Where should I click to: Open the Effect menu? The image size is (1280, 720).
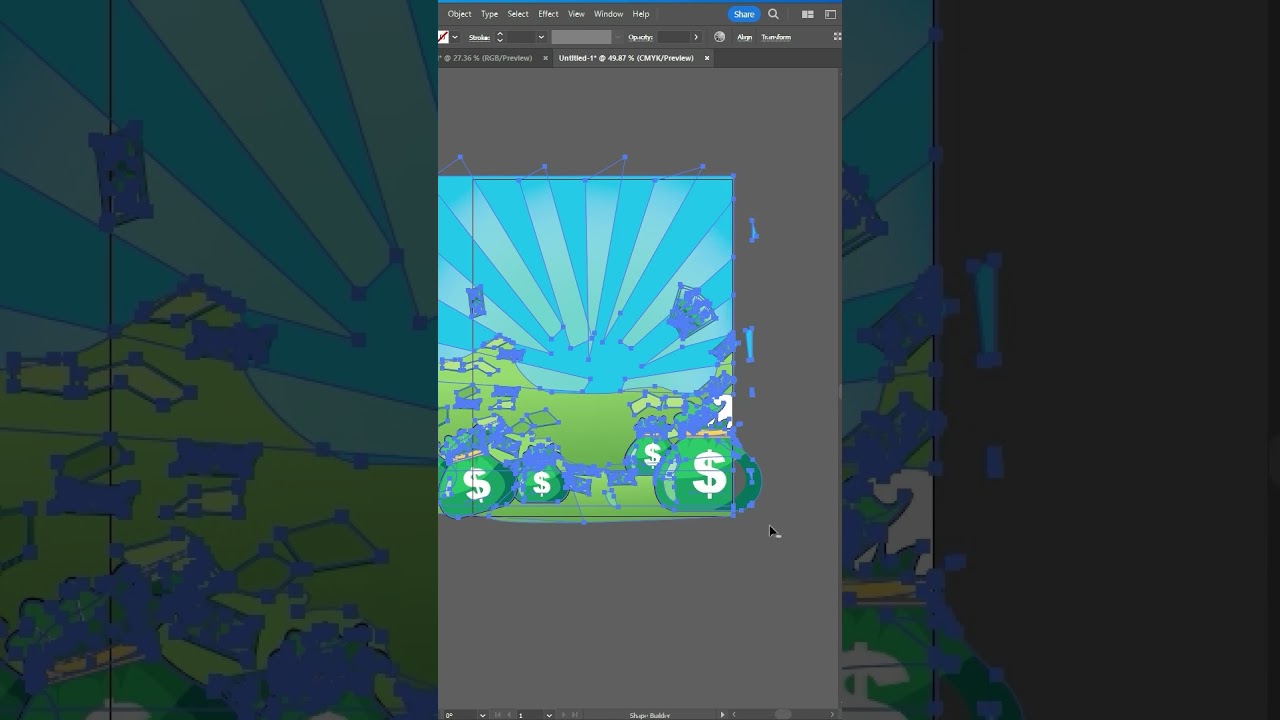tap(548, 14)
